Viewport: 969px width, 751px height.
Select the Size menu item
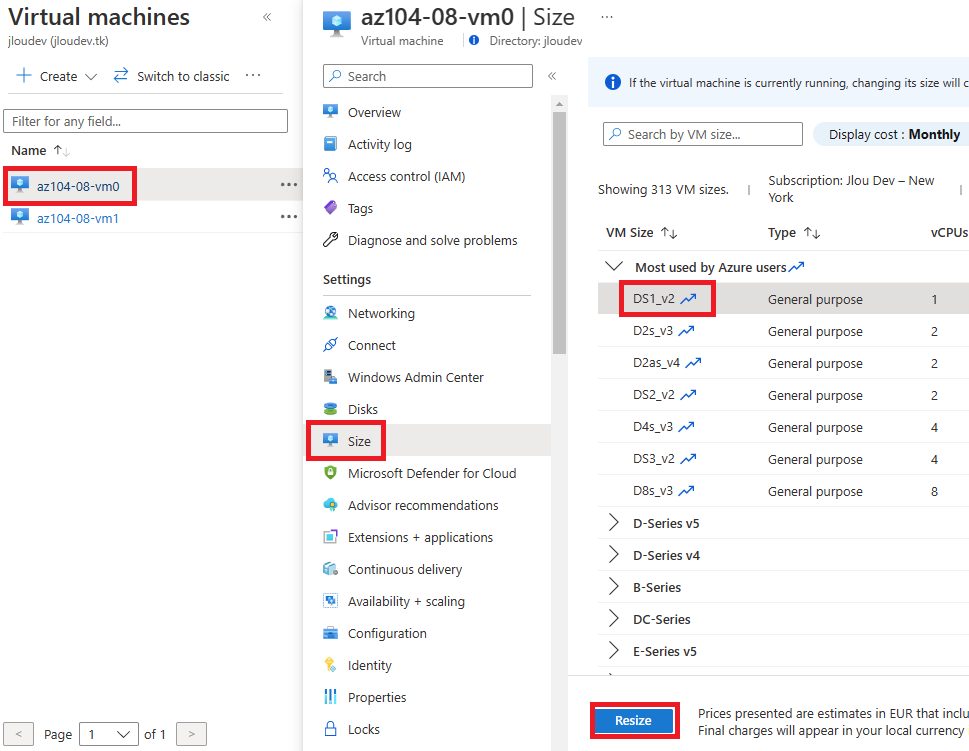(429, 441)
